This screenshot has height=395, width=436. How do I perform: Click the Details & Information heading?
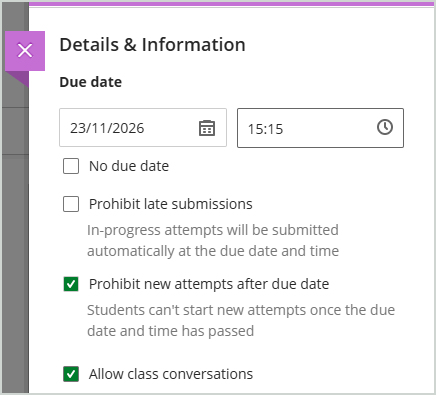coord(152,45)
